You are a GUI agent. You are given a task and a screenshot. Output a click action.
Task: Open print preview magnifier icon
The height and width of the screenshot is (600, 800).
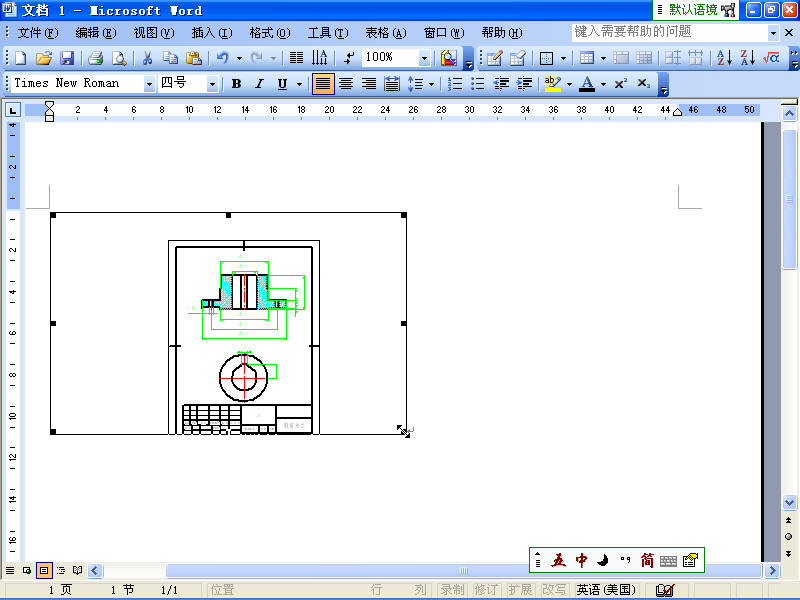pyautogui.click(x=119, y=58)
